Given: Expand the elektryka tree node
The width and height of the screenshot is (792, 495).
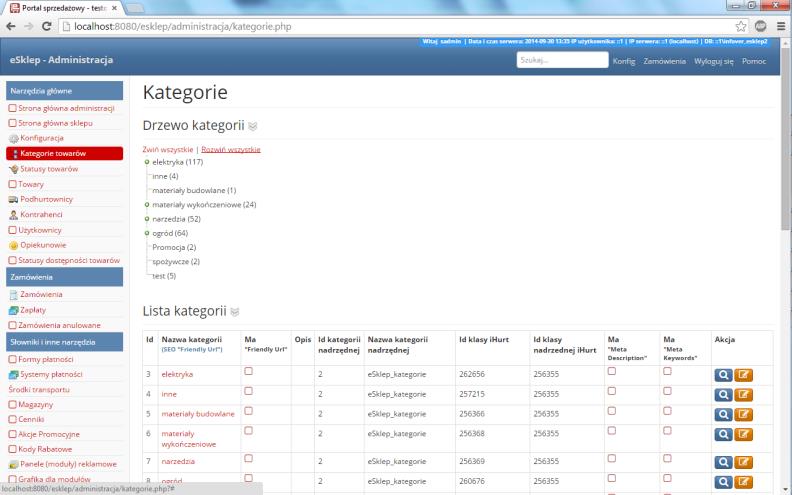Looking at the screenshot, I should 147,162.
